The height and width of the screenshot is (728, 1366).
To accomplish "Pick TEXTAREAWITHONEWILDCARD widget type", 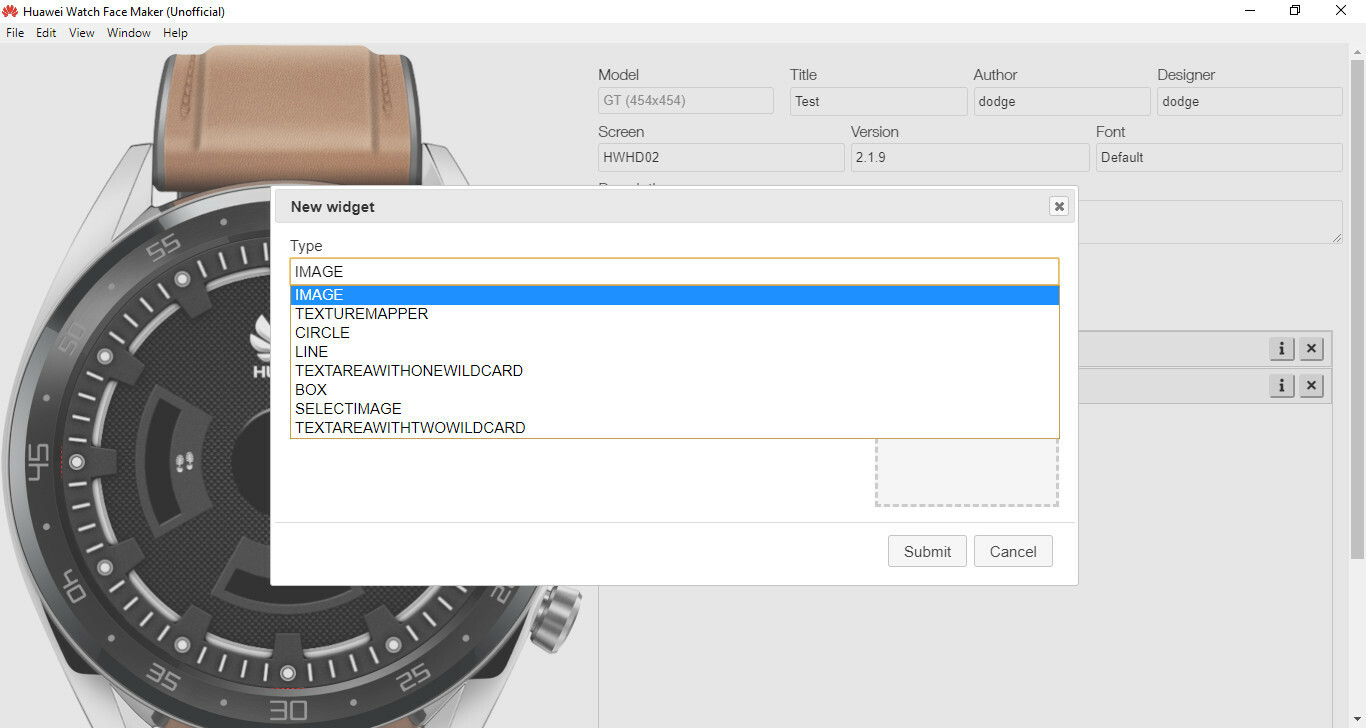I will (x=674, y=371).
